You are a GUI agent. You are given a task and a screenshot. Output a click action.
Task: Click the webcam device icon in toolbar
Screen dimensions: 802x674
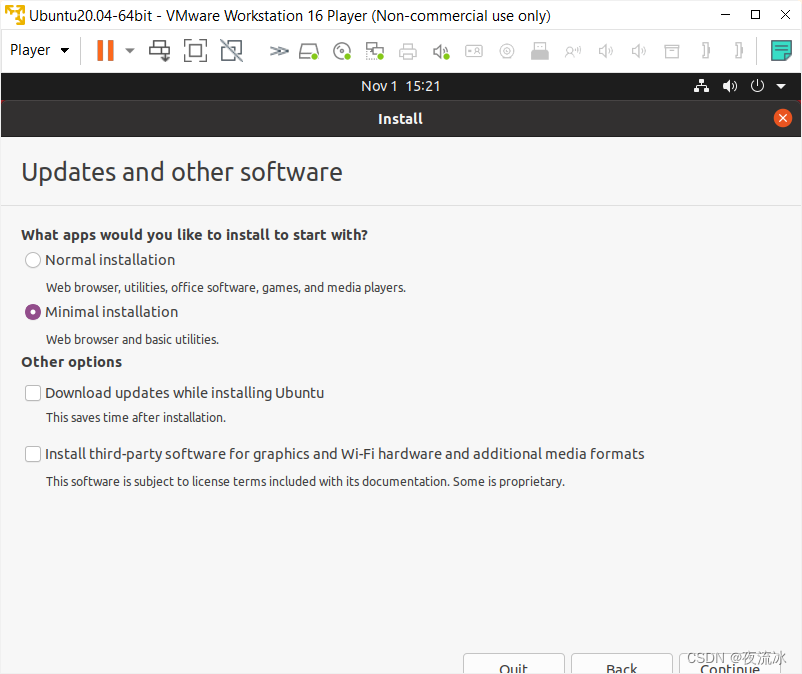point(507,51)
